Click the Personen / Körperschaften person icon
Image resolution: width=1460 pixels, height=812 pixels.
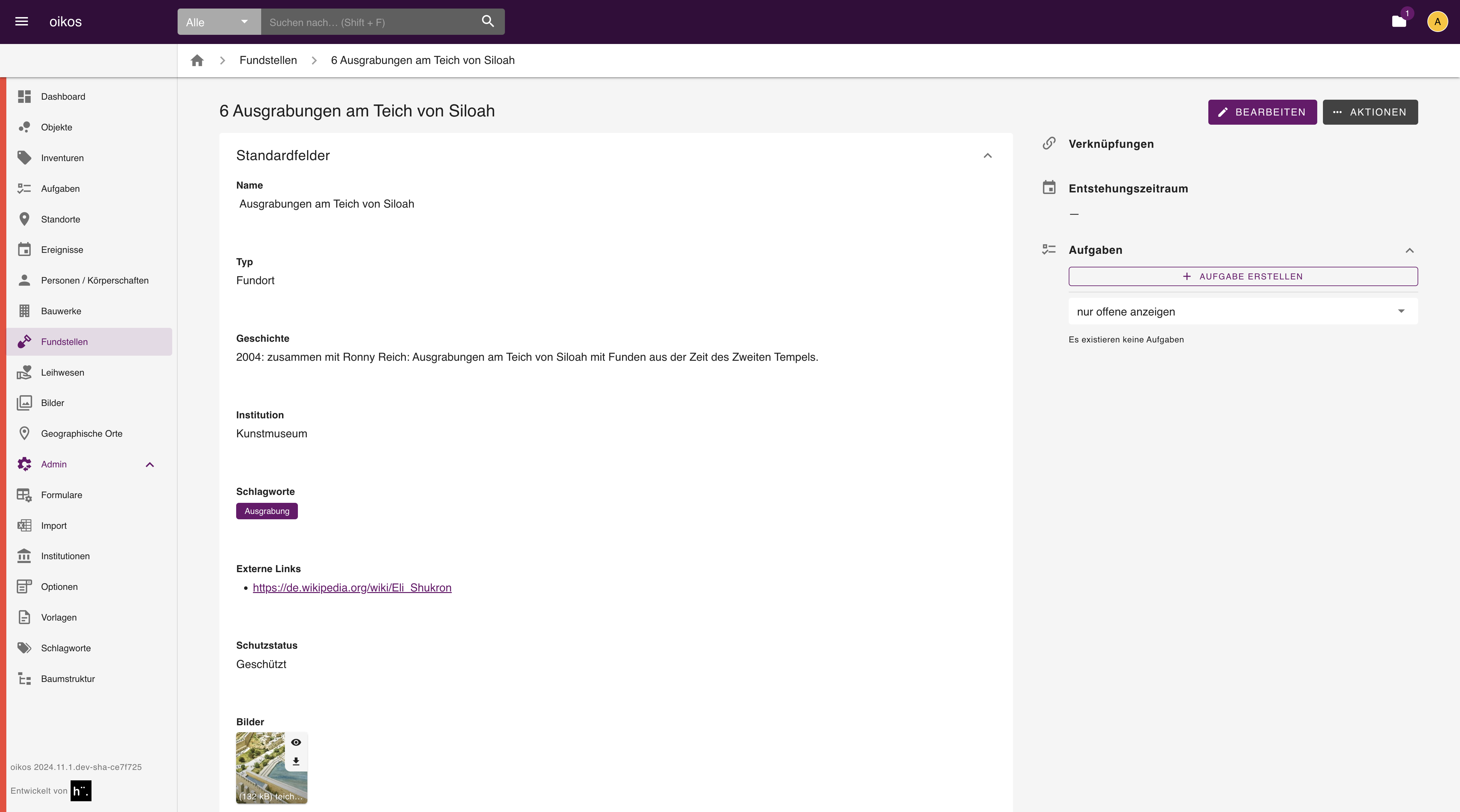pos(24,280)
